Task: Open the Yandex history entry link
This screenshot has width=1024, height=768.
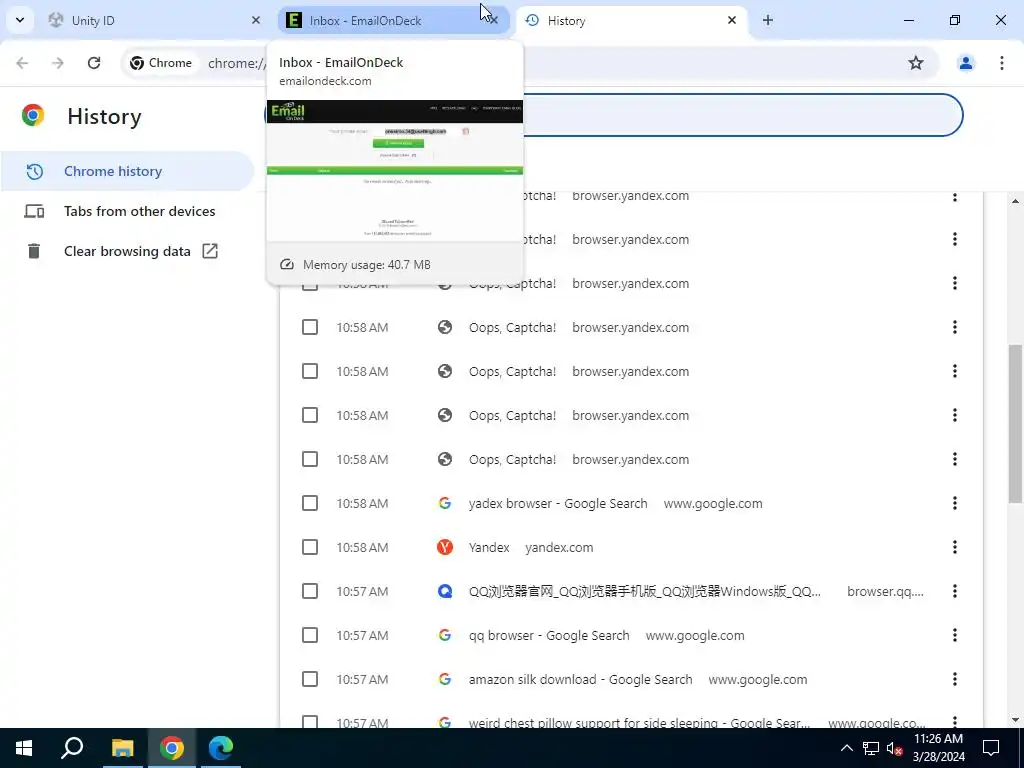Action: 489,547
